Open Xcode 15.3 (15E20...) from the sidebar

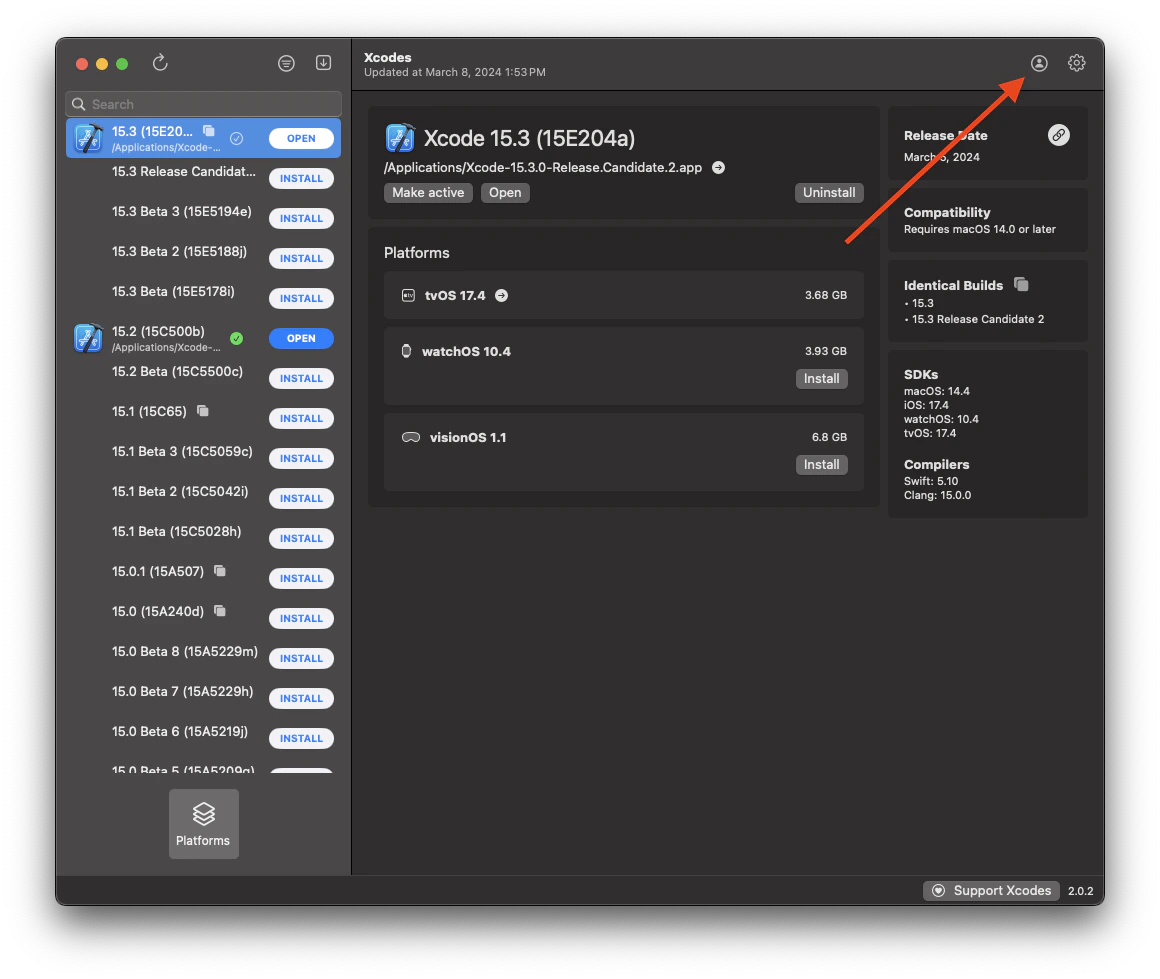click(301, 138)
